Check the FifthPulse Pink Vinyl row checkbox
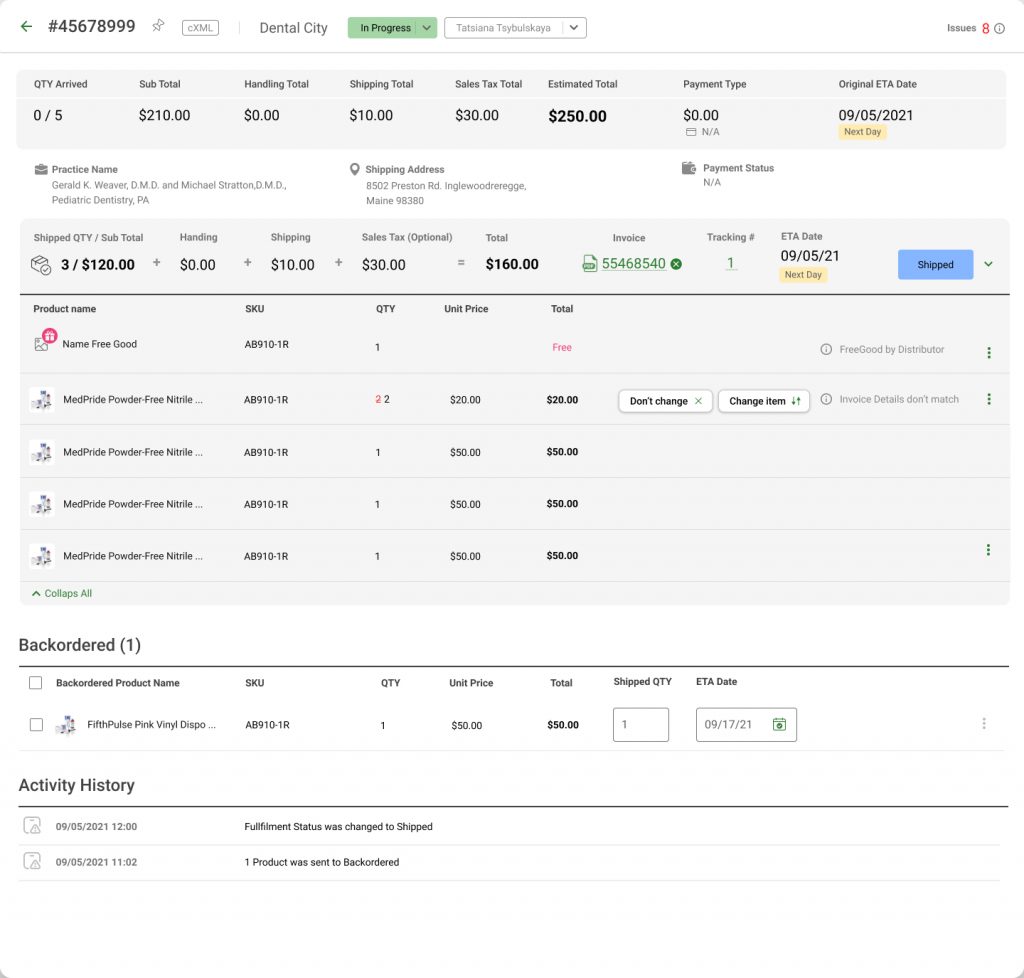 36,725
